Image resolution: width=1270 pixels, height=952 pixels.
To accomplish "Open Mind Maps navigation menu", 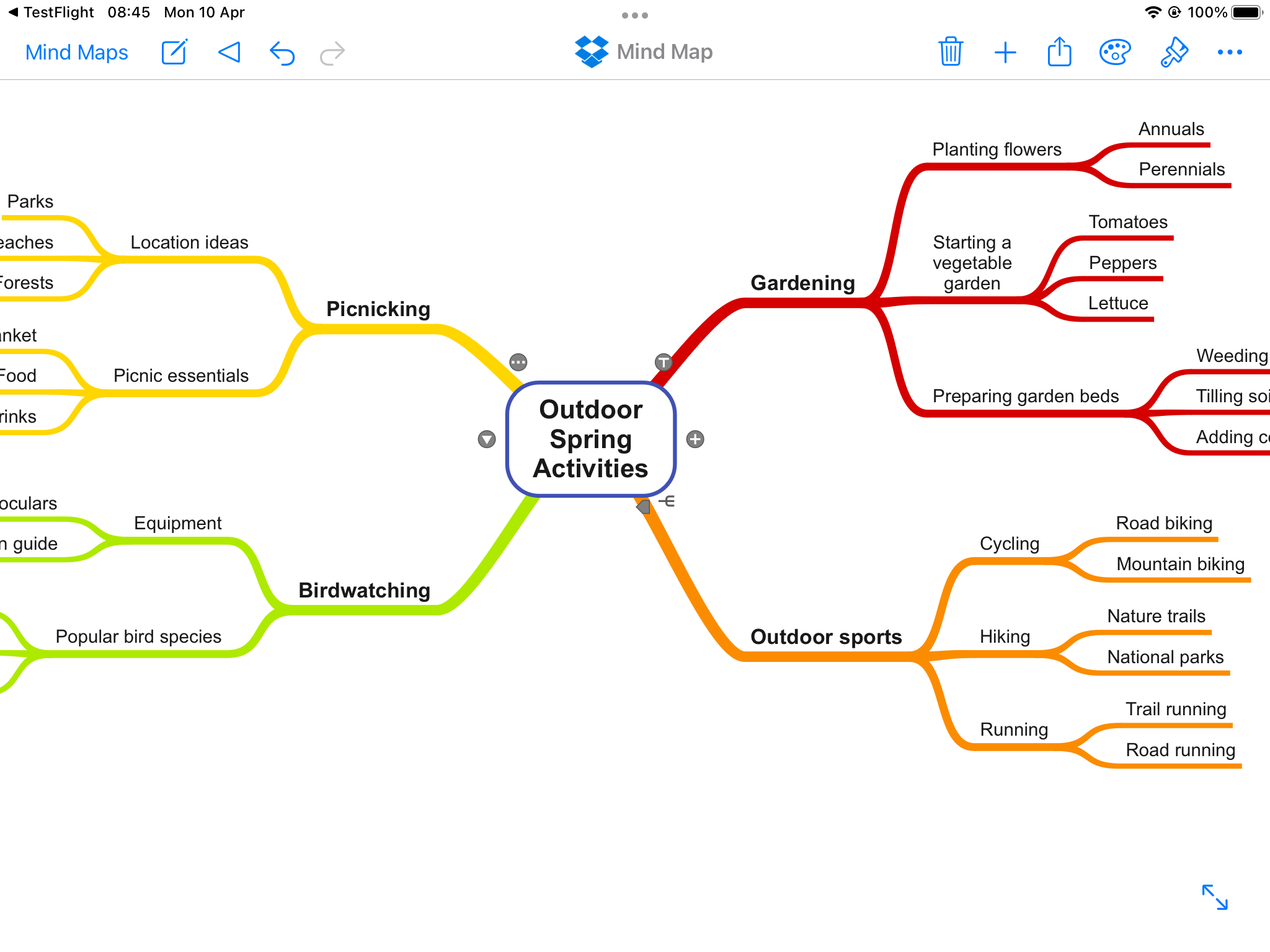I will click(78, 51).
